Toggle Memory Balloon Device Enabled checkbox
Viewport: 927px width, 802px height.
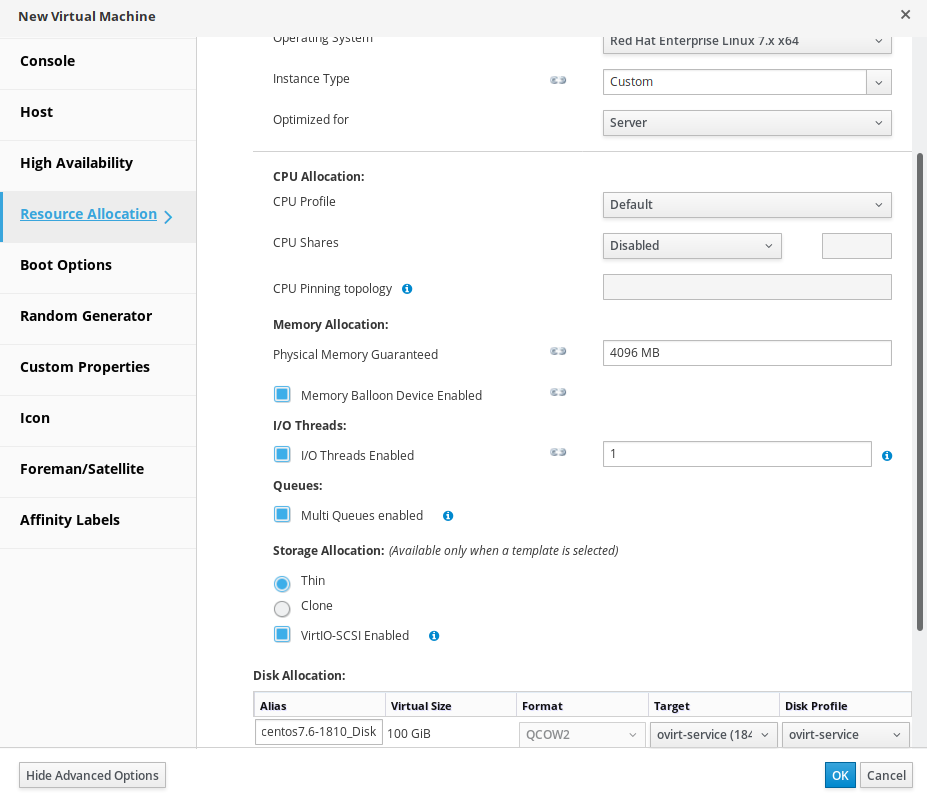tap(282, 395)
